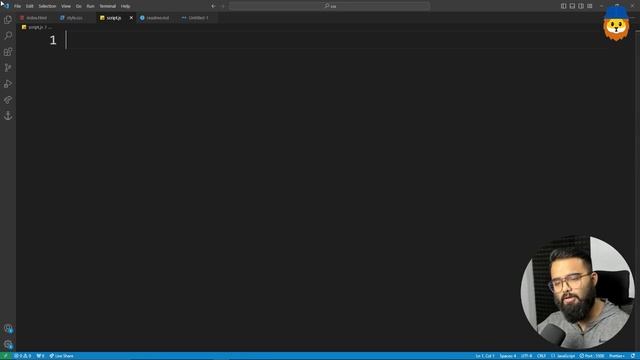Open the Terminal menu

108,6
